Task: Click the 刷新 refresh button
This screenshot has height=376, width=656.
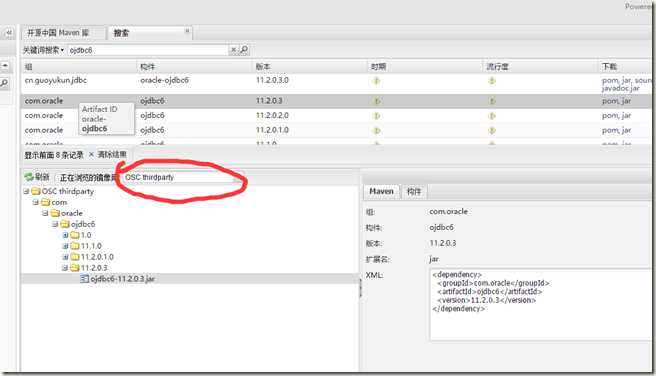Action: (38, 177)
